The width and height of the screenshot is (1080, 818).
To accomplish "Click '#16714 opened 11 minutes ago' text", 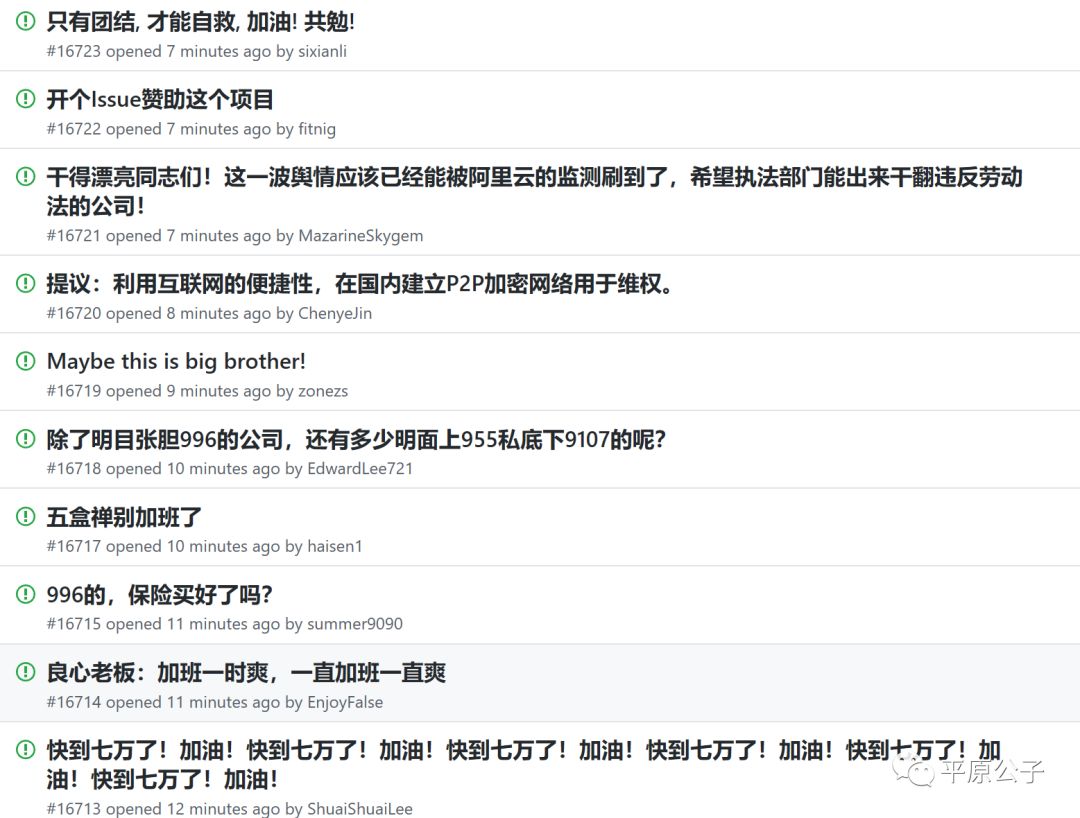I will pos(163,703).
